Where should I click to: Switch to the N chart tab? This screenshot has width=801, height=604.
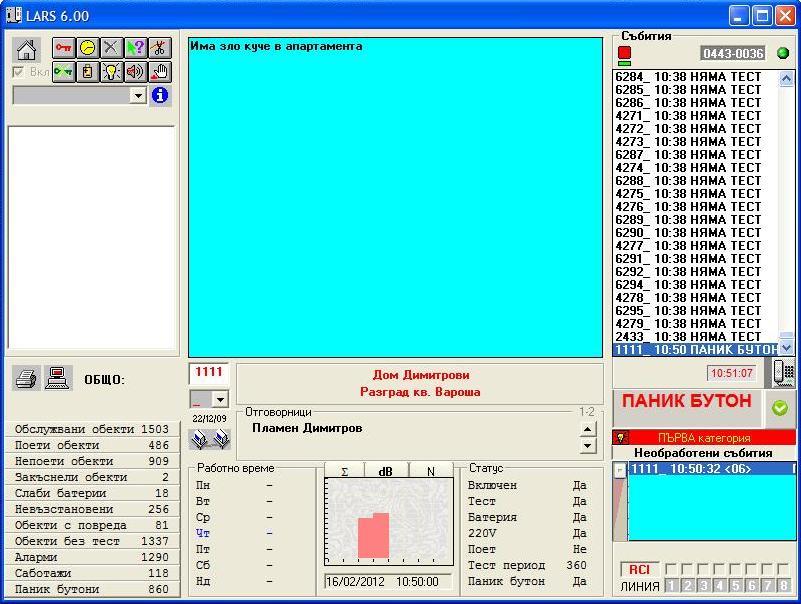point(430,471)
